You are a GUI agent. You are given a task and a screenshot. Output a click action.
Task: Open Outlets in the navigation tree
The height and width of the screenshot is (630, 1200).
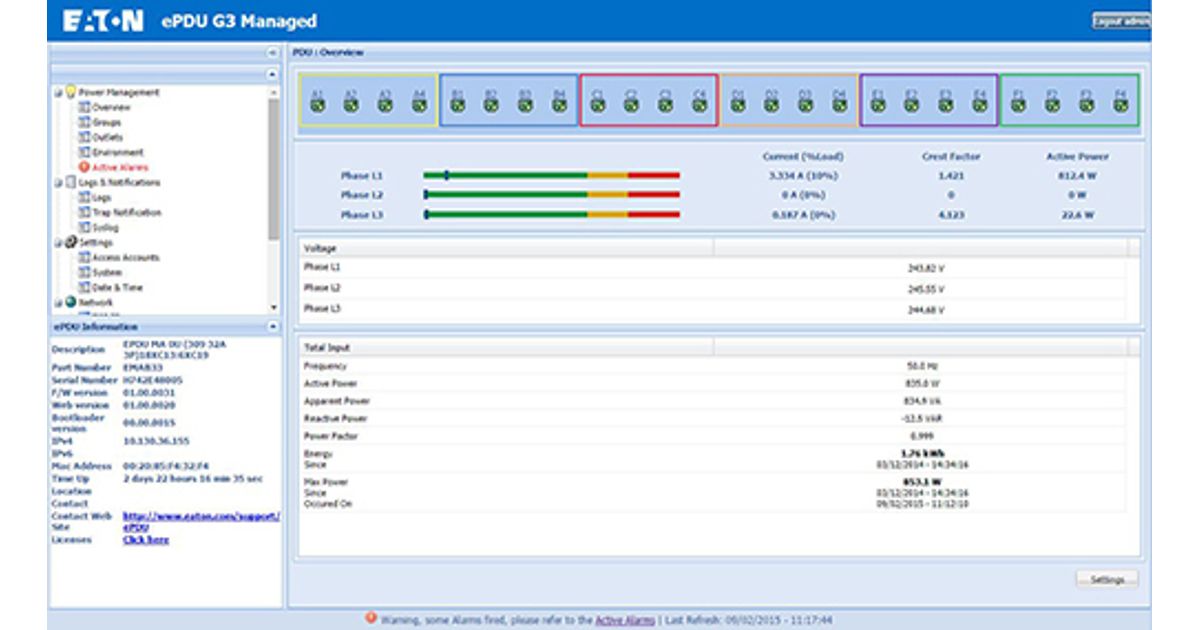(x=107, y=137)
